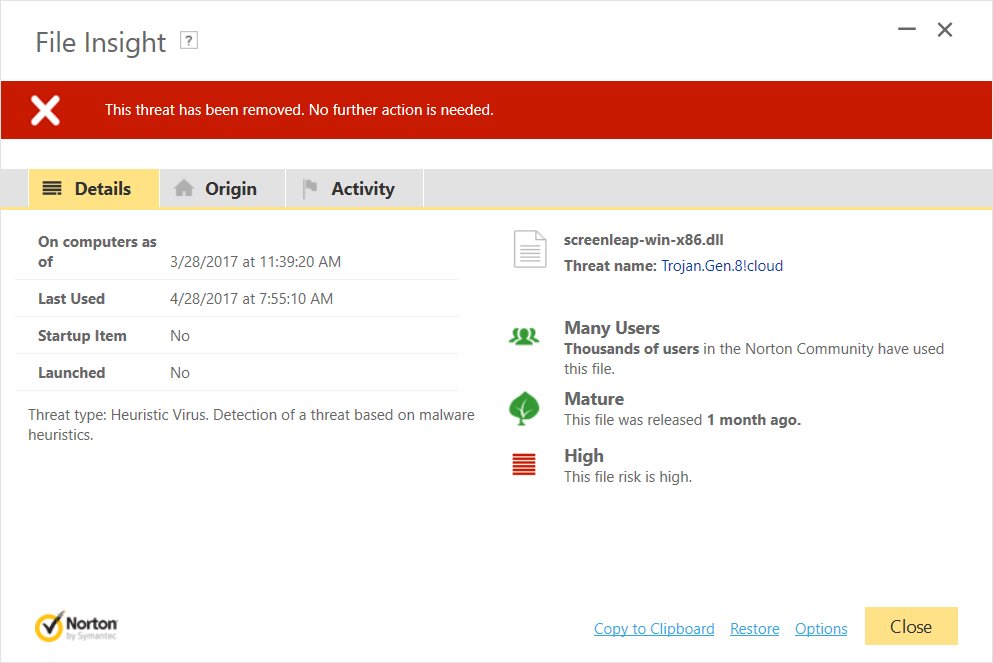Click the Threat type Heuristic Virus description
Image resolution: width=993 pixels, height=663 pixels.
[251, 425]
